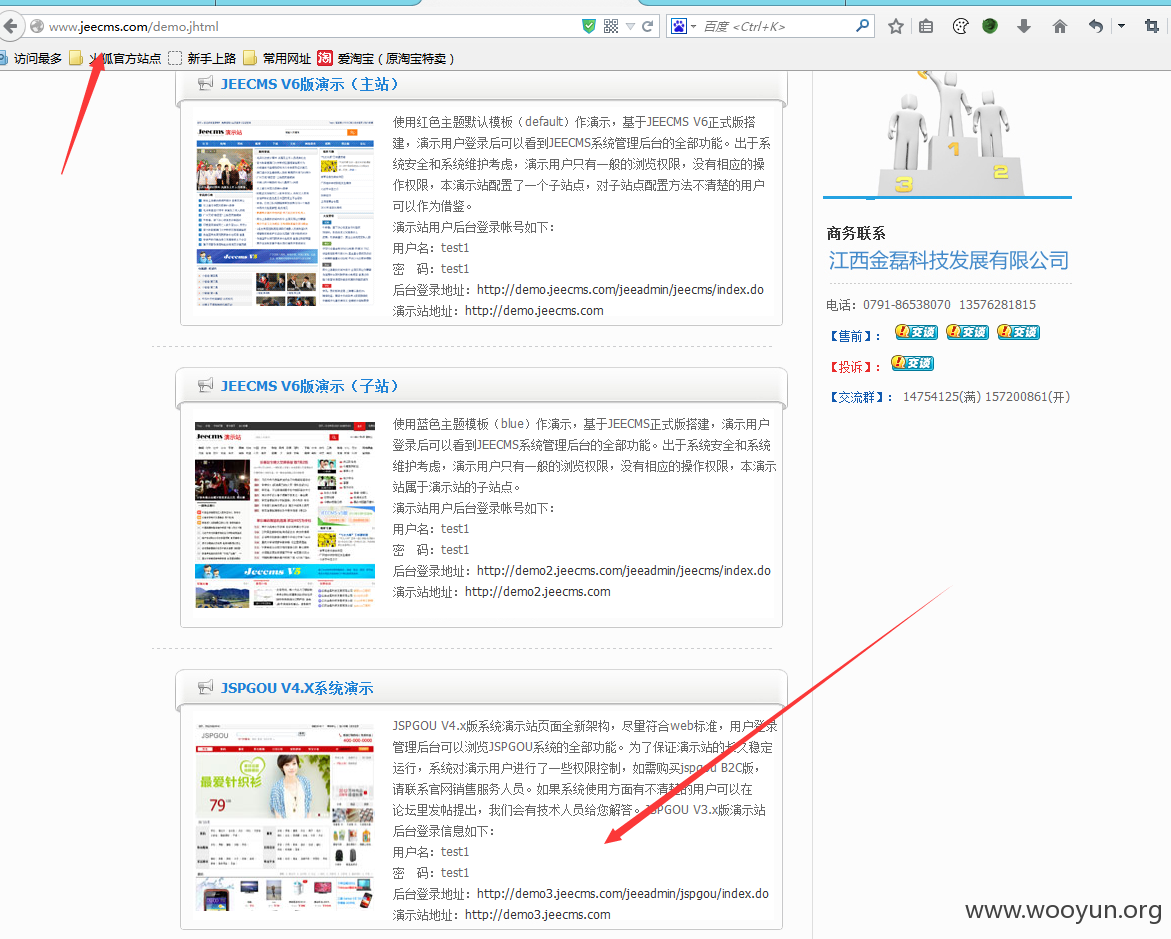Click the 投诉 QQ chat button
The height and width of the screenshot is (939, 1171).
(x=913, y=364)
